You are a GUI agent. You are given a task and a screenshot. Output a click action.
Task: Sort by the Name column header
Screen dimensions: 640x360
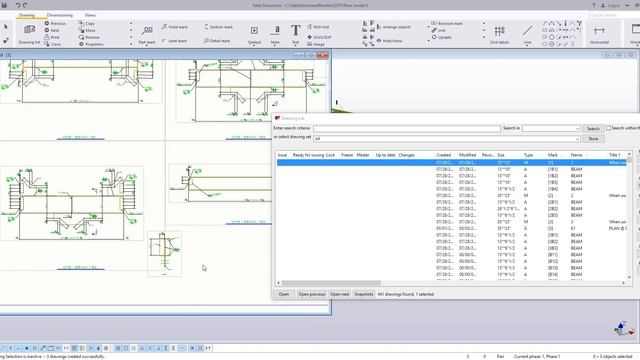coord(576,155)
